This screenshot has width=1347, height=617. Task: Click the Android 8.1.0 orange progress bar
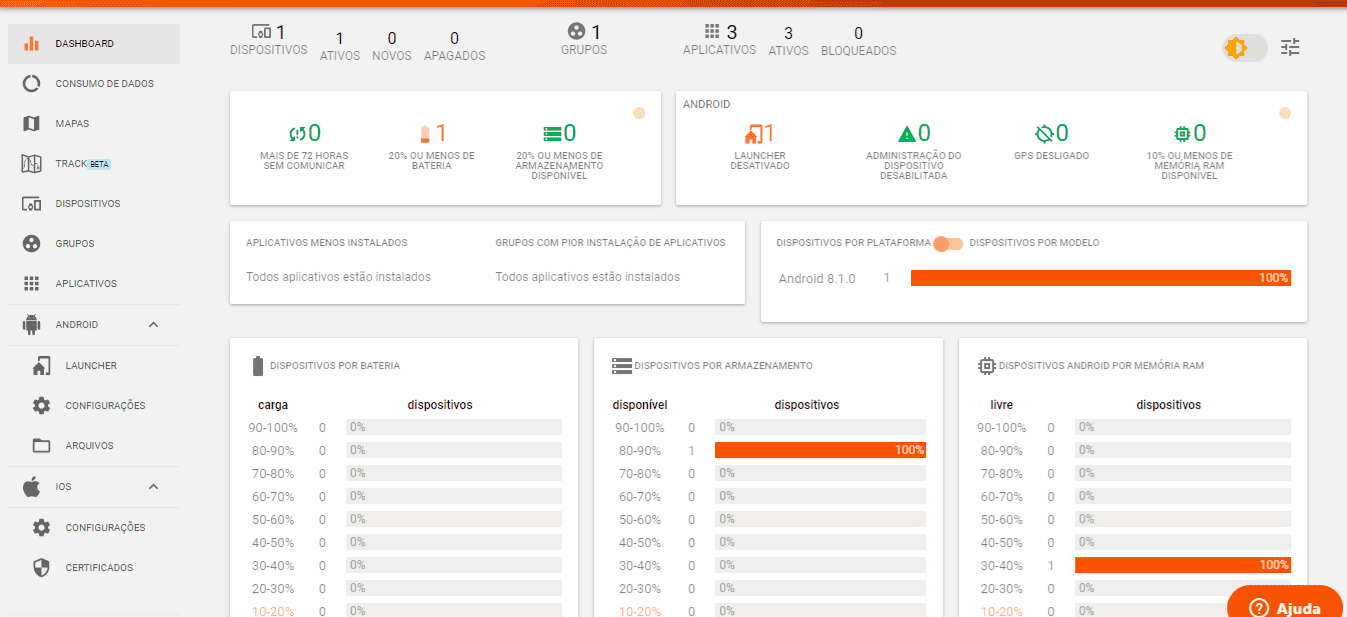click(x=1100, y=278)
